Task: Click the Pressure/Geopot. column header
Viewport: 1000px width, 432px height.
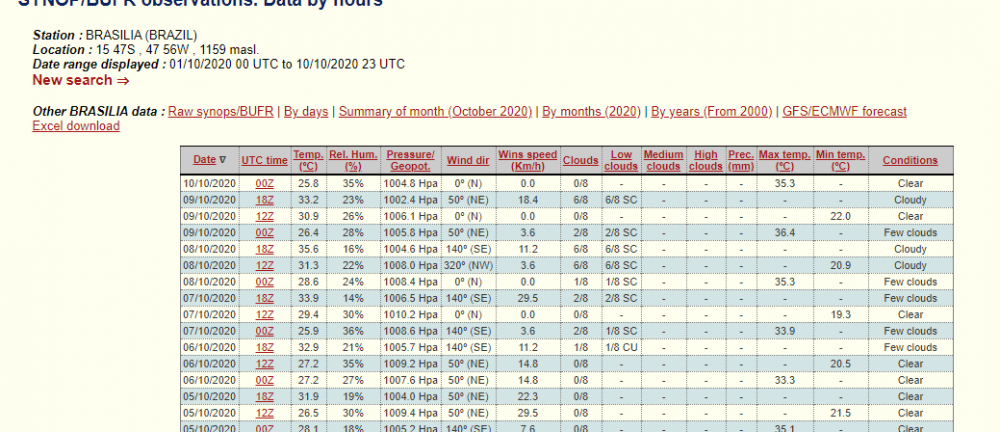Action: (x=410, y=160)
